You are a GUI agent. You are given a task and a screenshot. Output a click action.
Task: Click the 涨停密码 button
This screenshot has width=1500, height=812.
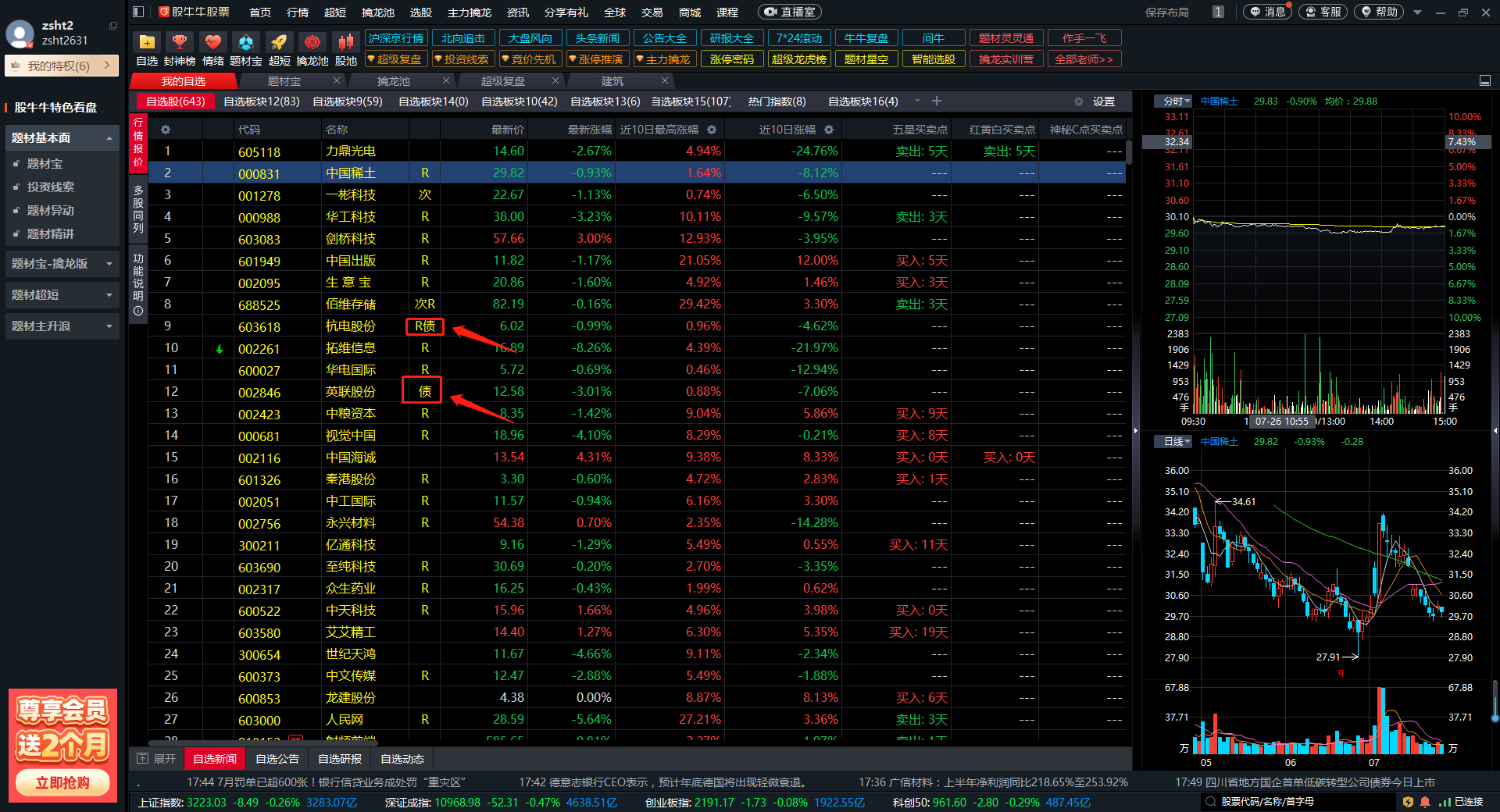[x=732, y=59]
